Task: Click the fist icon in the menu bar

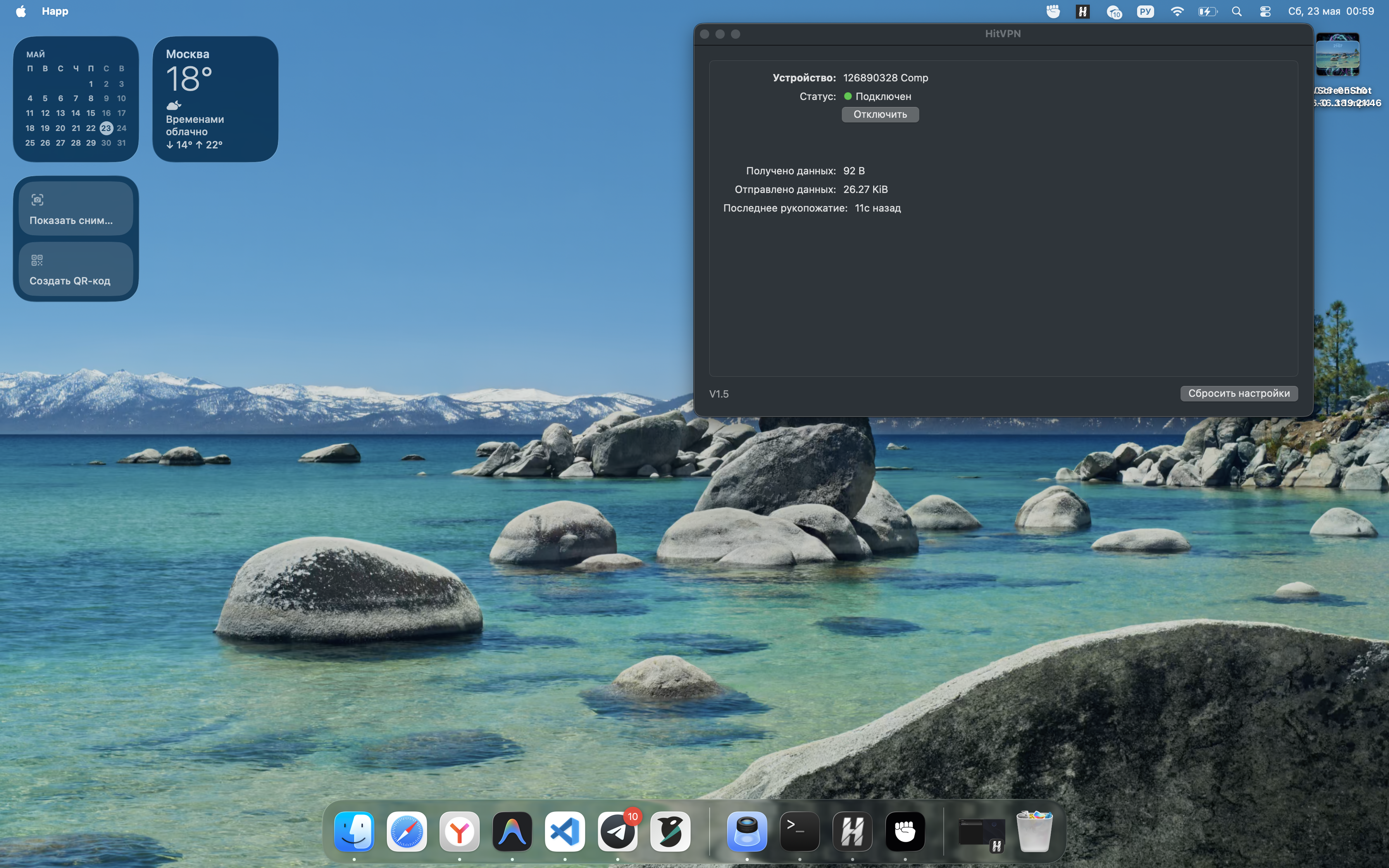Action: (1053, 11)
